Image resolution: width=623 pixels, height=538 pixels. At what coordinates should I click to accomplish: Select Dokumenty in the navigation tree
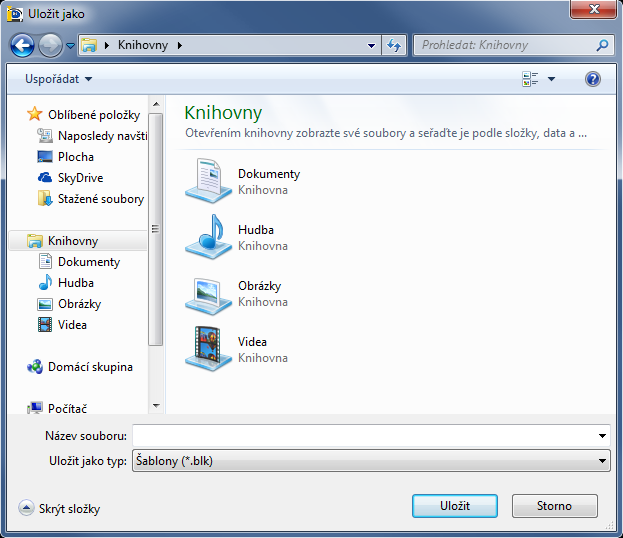pyautogui.click(x=89, y=262)
